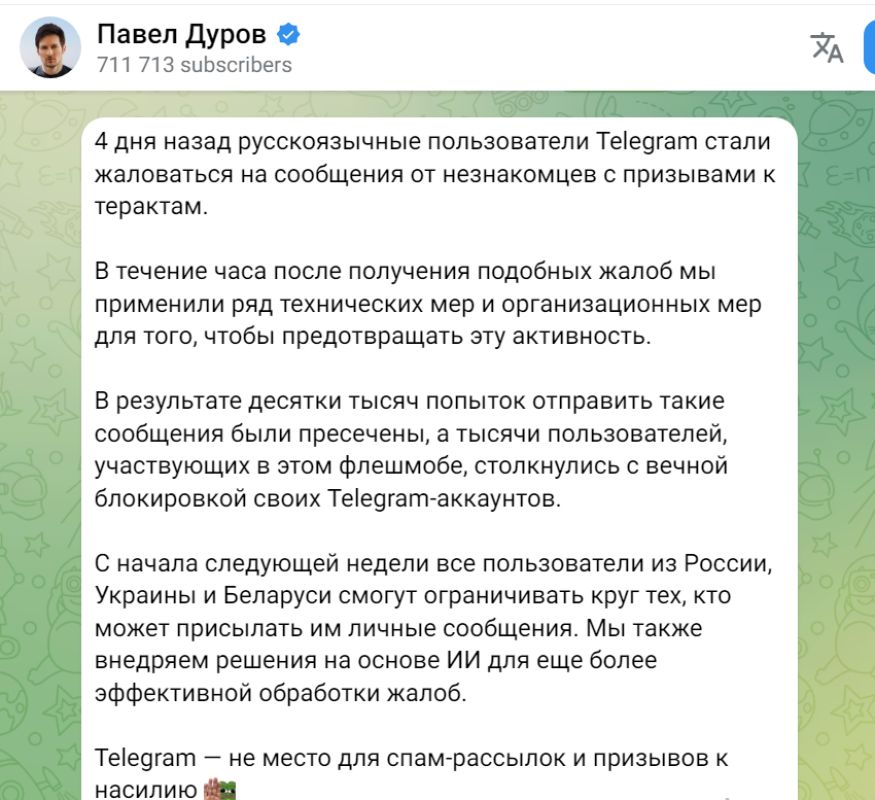The image size is (875, 800).
Task: Click paragraph starting "В течение часа"
Action: tap(427, 303)
